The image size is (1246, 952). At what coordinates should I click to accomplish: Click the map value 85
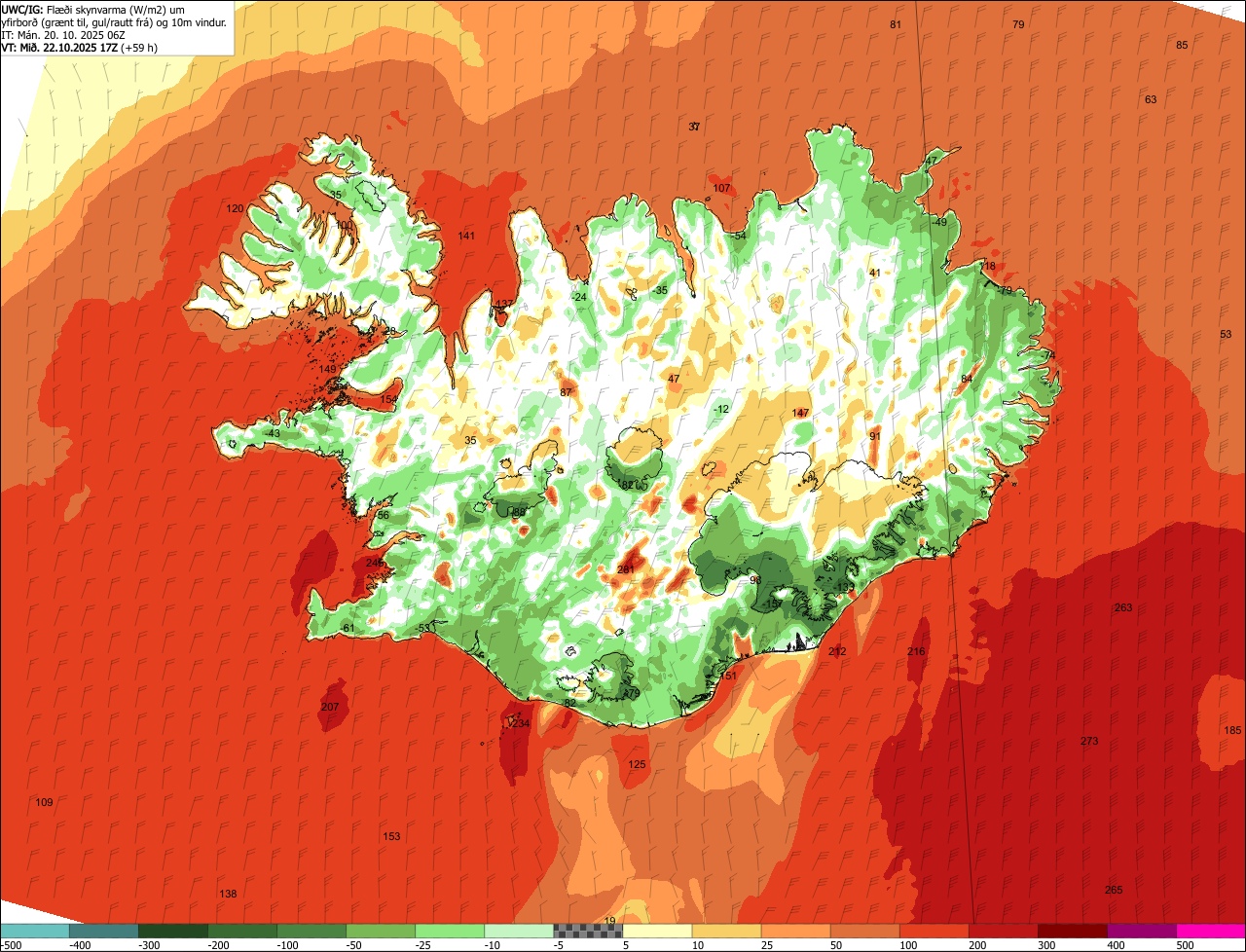[x=1182, y=45]
